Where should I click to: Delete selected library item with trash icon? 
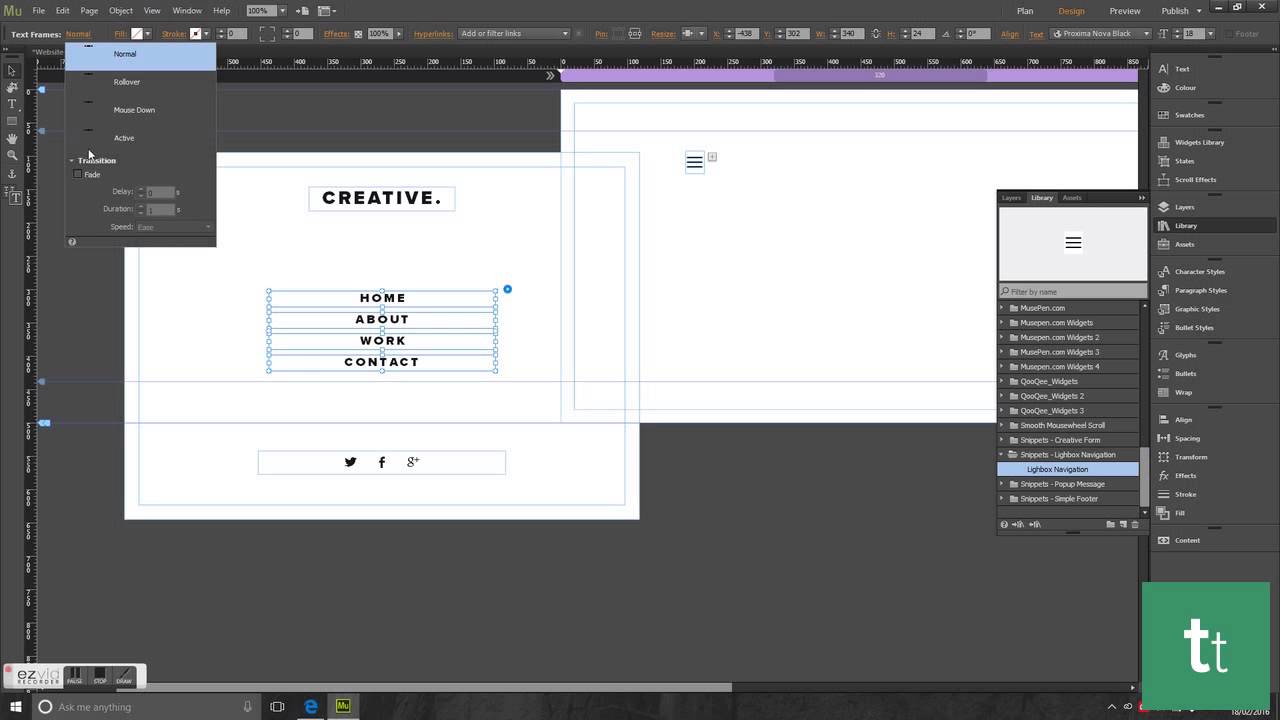pyautogui.click(x=1134, y=524)
